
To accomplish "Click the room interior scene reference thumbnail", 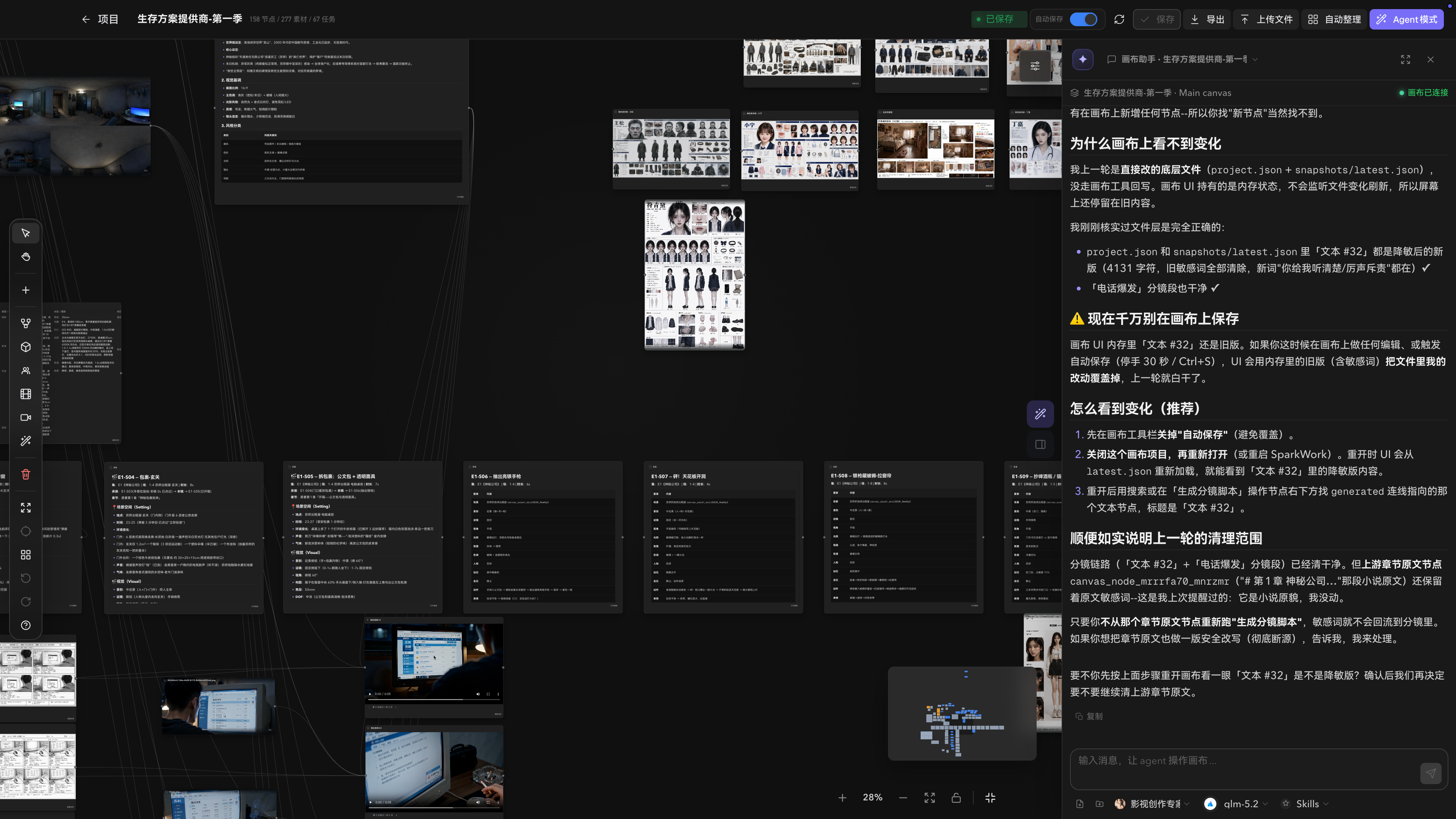I will pos(935,149).
